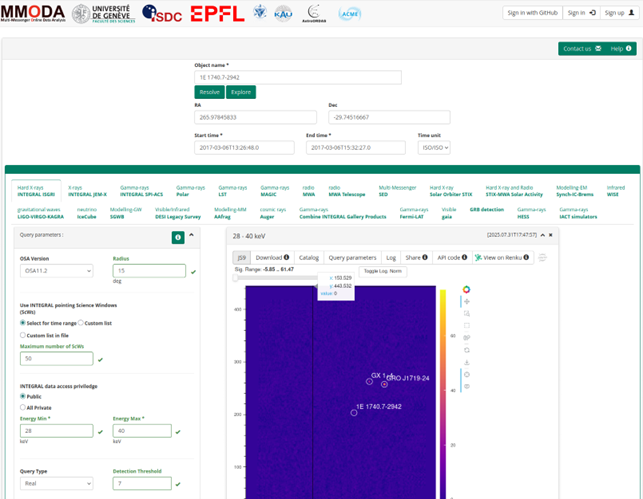
Task: Click the Bokeh logo icon beside the plot
Action: tap(465, 290)
